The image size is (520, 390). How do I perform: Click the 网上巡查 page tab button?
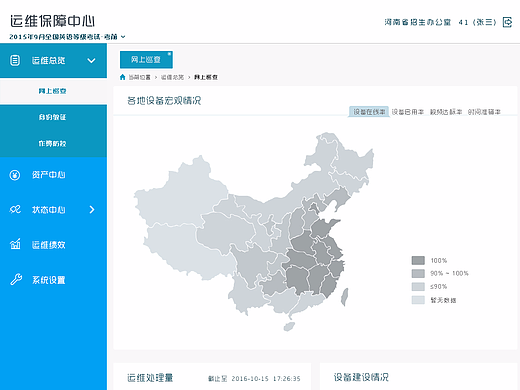tap(146, 60)
